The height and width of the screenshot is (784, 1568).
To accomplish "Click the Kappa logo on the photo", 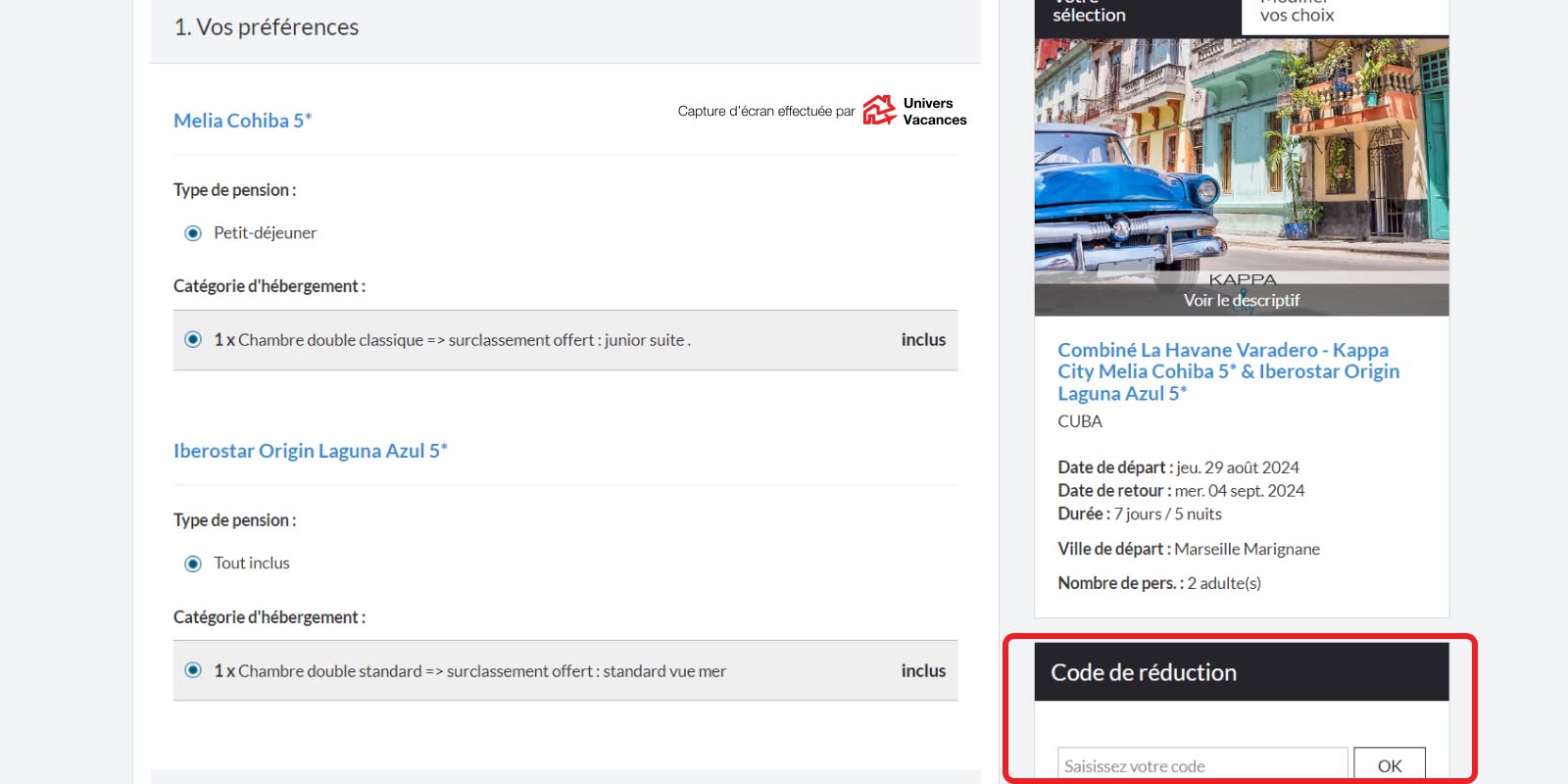I will (1242, 279).
